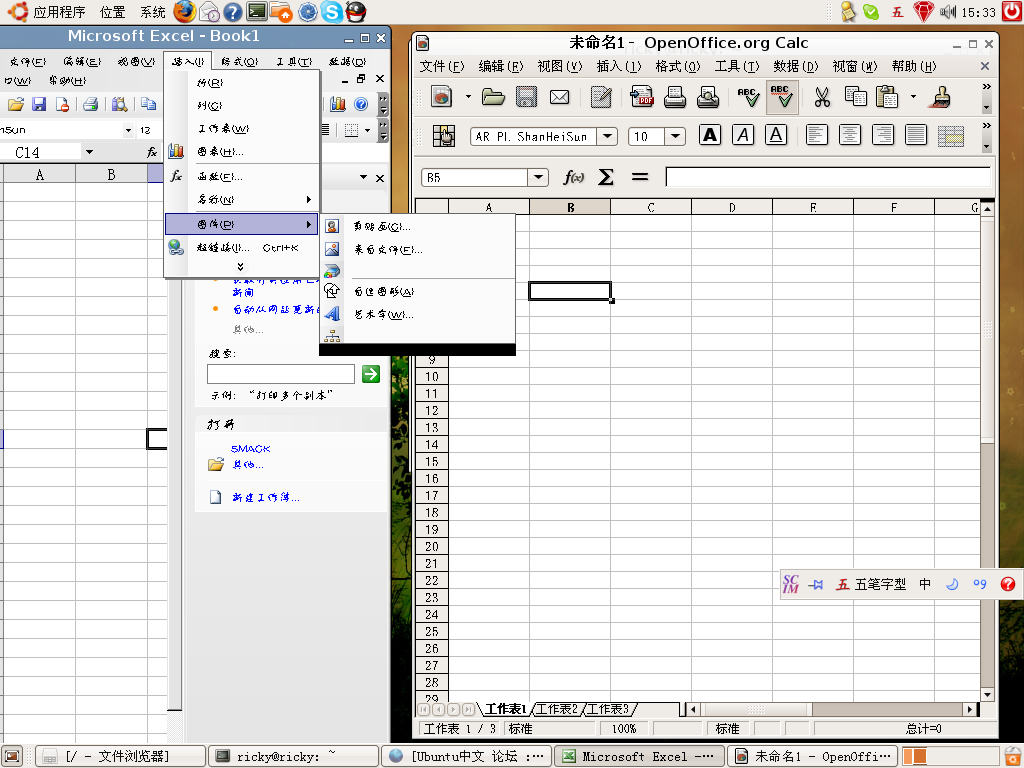This screenshot has width=1024, height=768.
Task: Expand the hidden Excel Insert menu items
Action: (240, 266)
